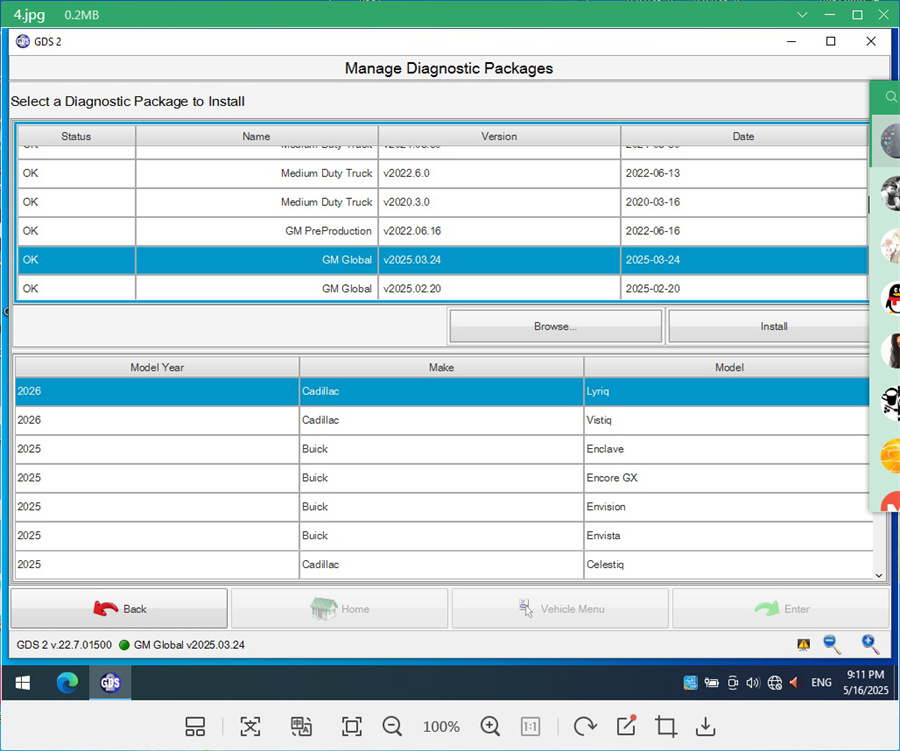
Task: Click the yellow warning icon in GDS status bar
Action: [804, 644]
